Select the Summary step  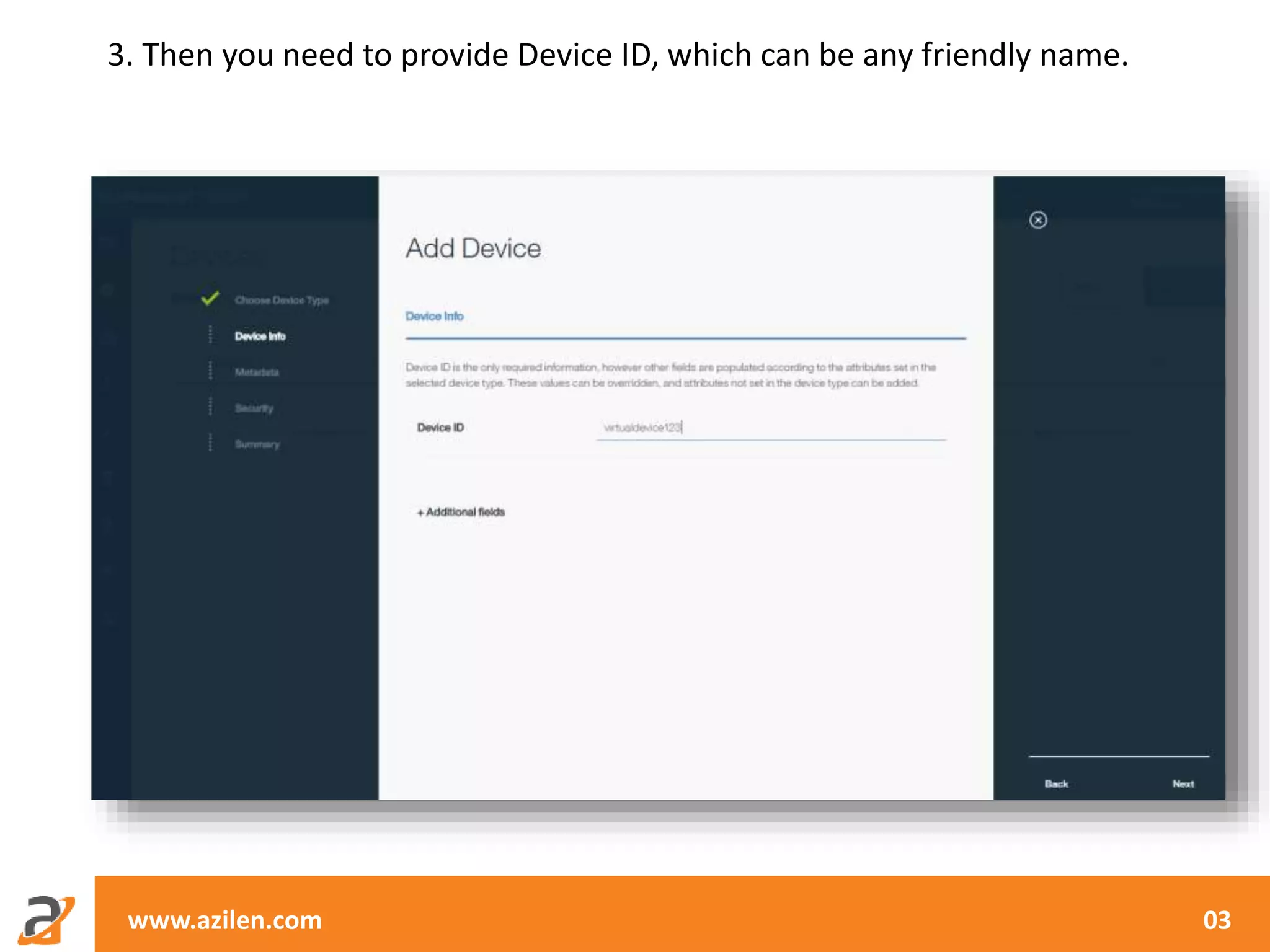pyautogui.click(x=257, y=444)
